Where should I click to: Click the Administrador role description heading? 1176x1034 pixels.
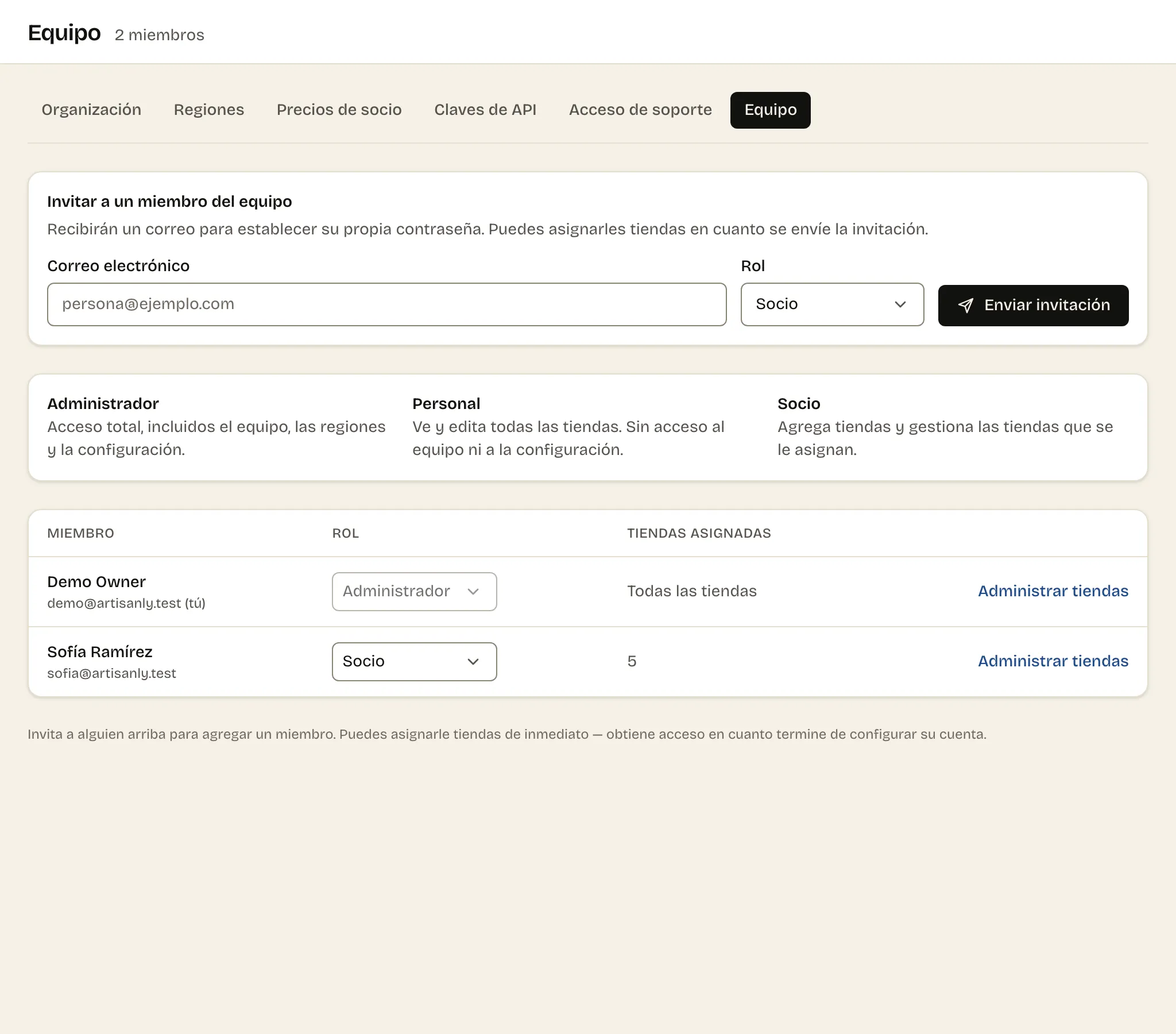click(103, 404)
